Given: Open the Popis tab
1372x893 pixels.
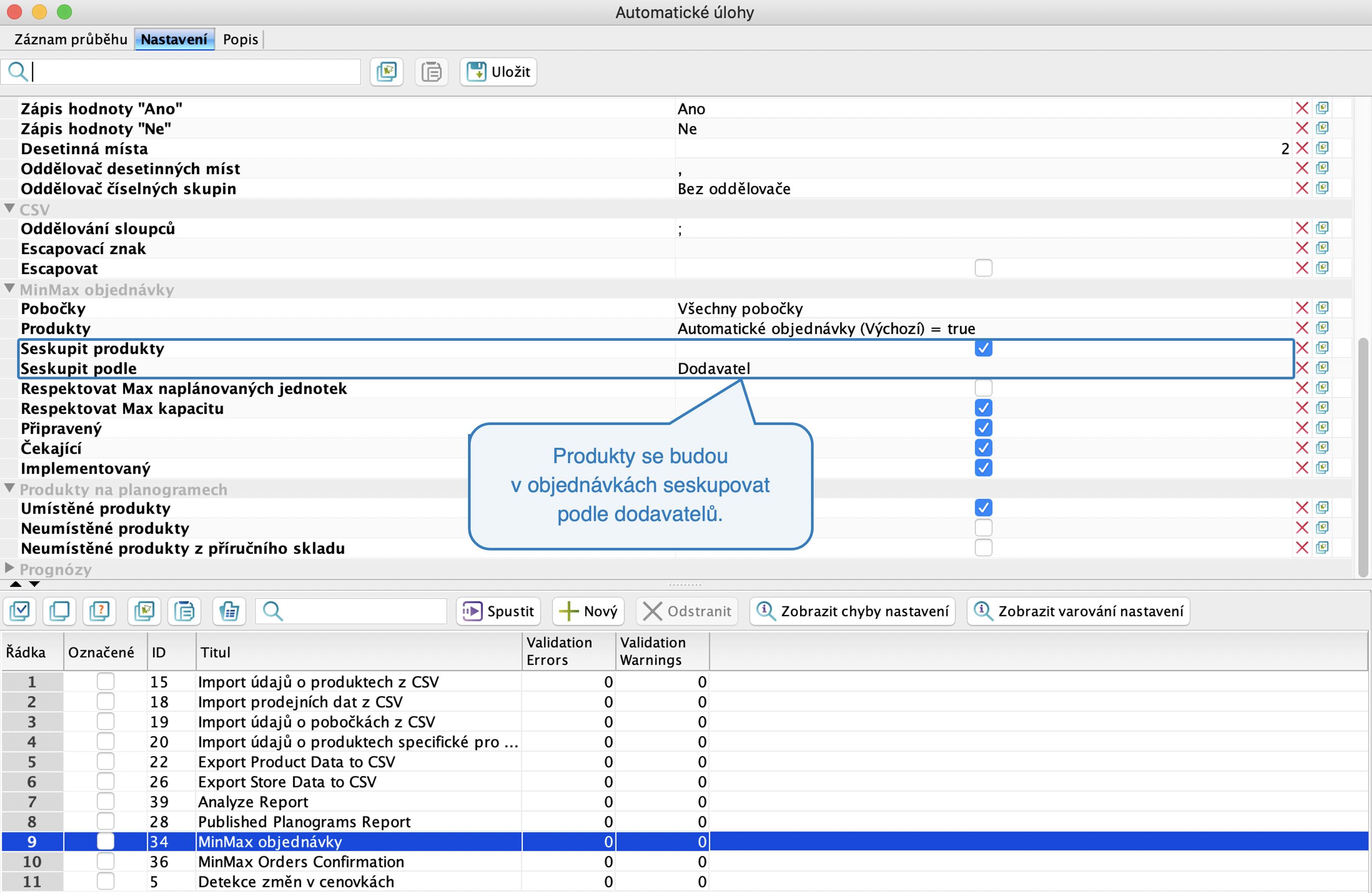Looking at the screenshot, I should pyautogui.click(x=240, y=39).
